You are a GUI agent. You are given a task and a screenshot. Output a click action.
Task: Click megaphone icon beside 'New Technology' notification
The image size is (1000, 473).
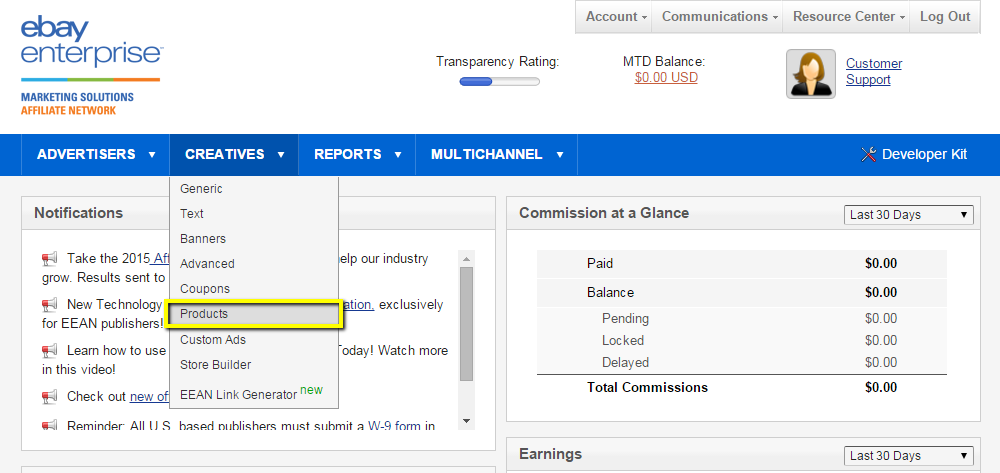tap(49, 305)
